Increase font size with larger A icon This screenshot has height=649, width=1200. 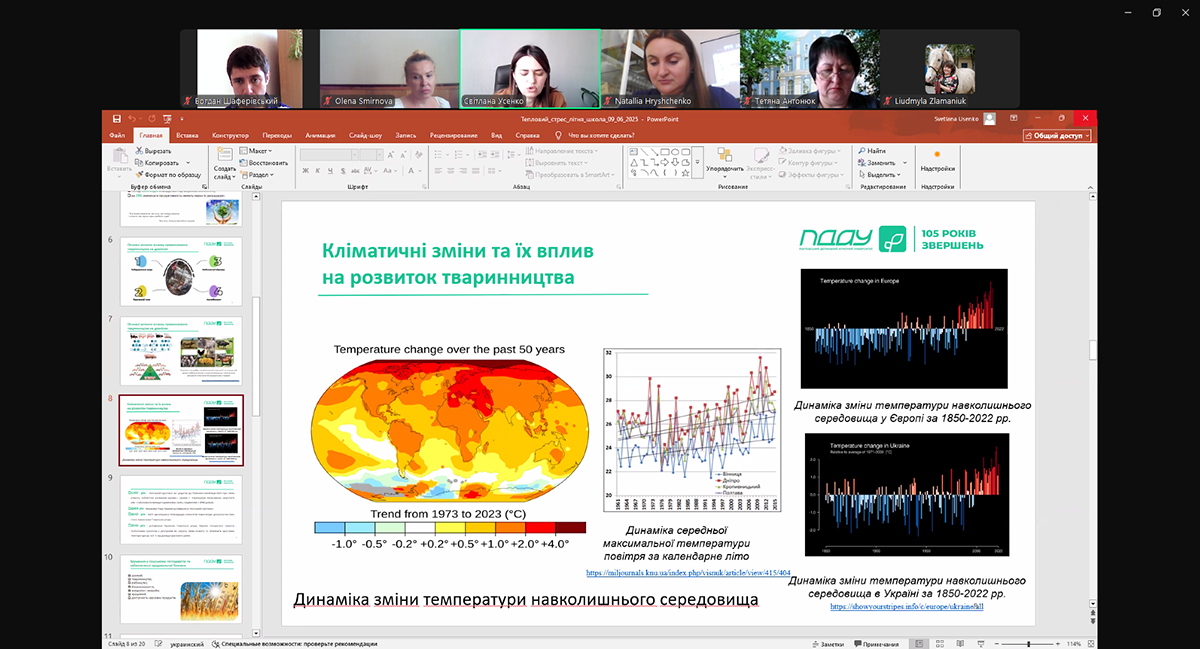[x=390, y=154]
